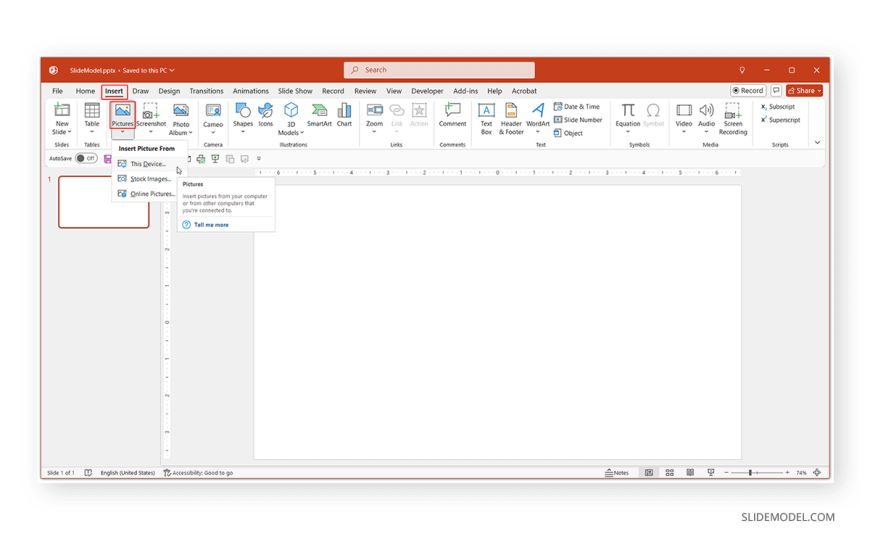Switch to Reading view
Screen dimensions: 870x539
pyautogui.click(x=690, y=473)
